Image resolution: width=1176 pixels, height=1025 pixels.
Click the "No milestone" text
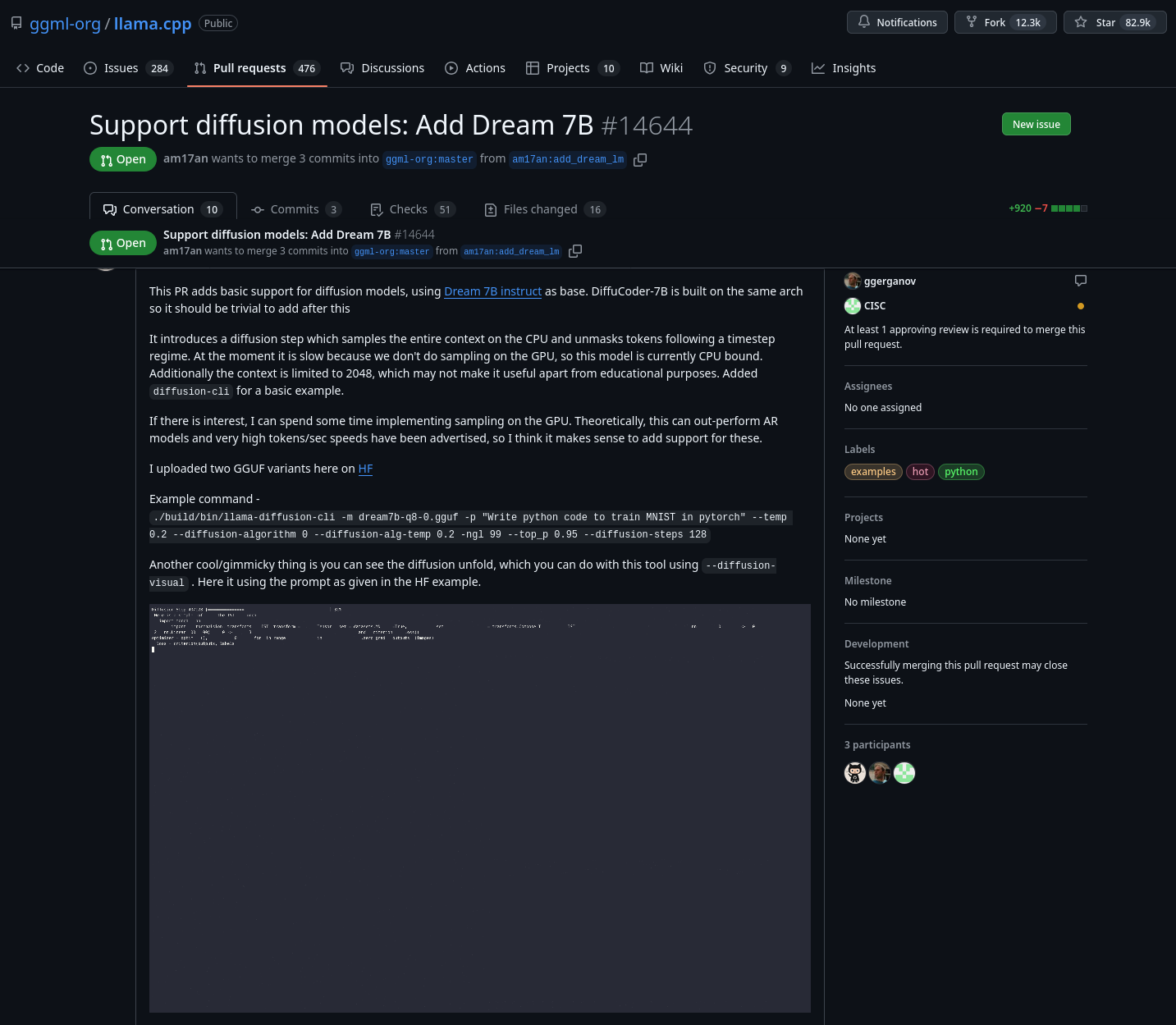pyautogui.click(x=875, y=602)
